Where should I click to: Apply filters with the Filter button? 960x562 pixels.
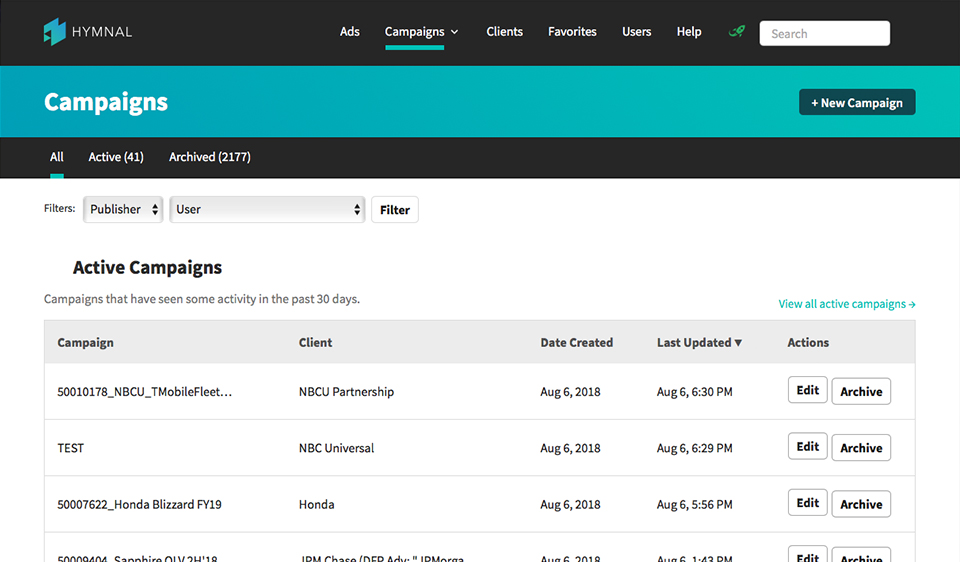(x=395, y=210)
